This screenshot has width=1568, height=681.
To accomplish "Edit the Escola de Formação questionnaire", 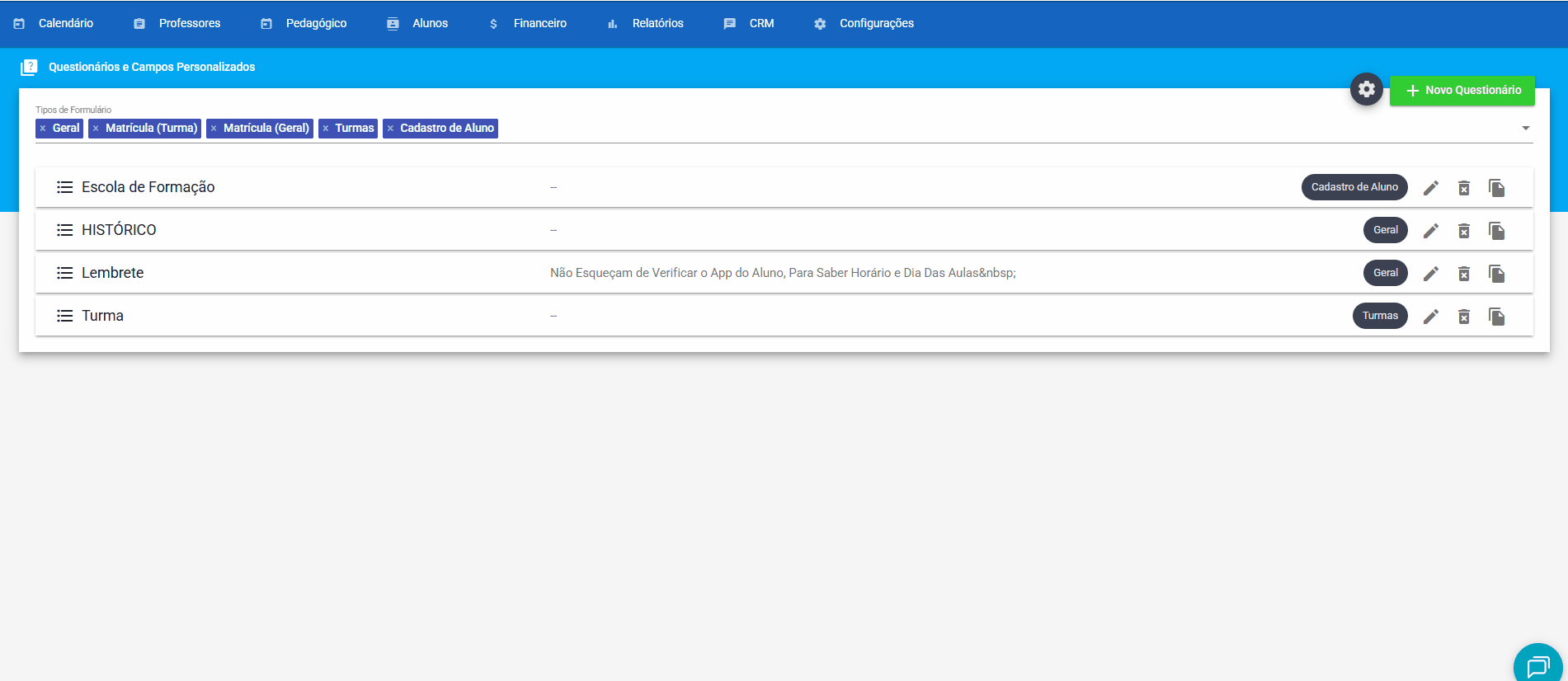I will 1431,188.
